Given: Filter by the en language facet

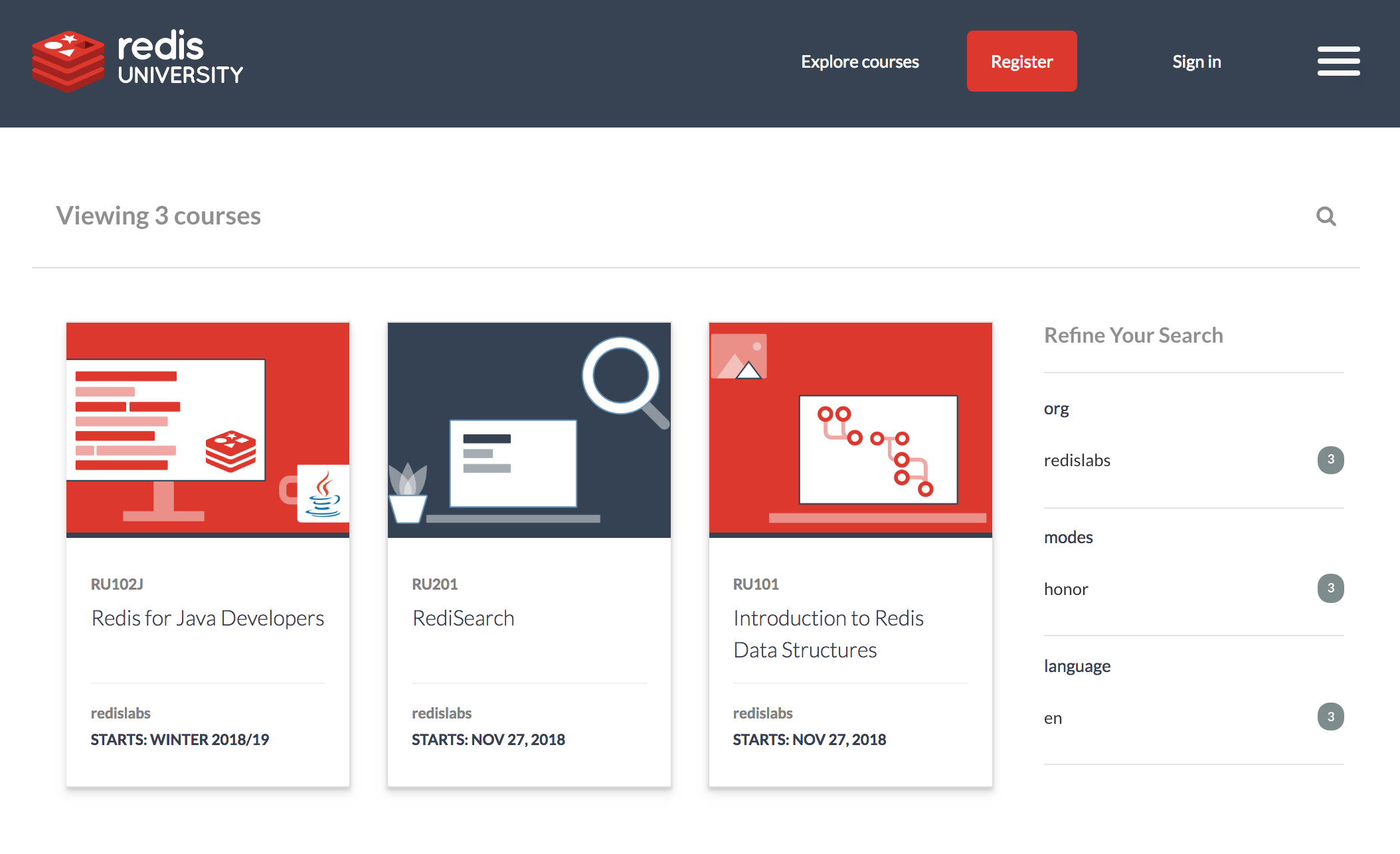Looking at the screenshot, I should click(1053, 718).
